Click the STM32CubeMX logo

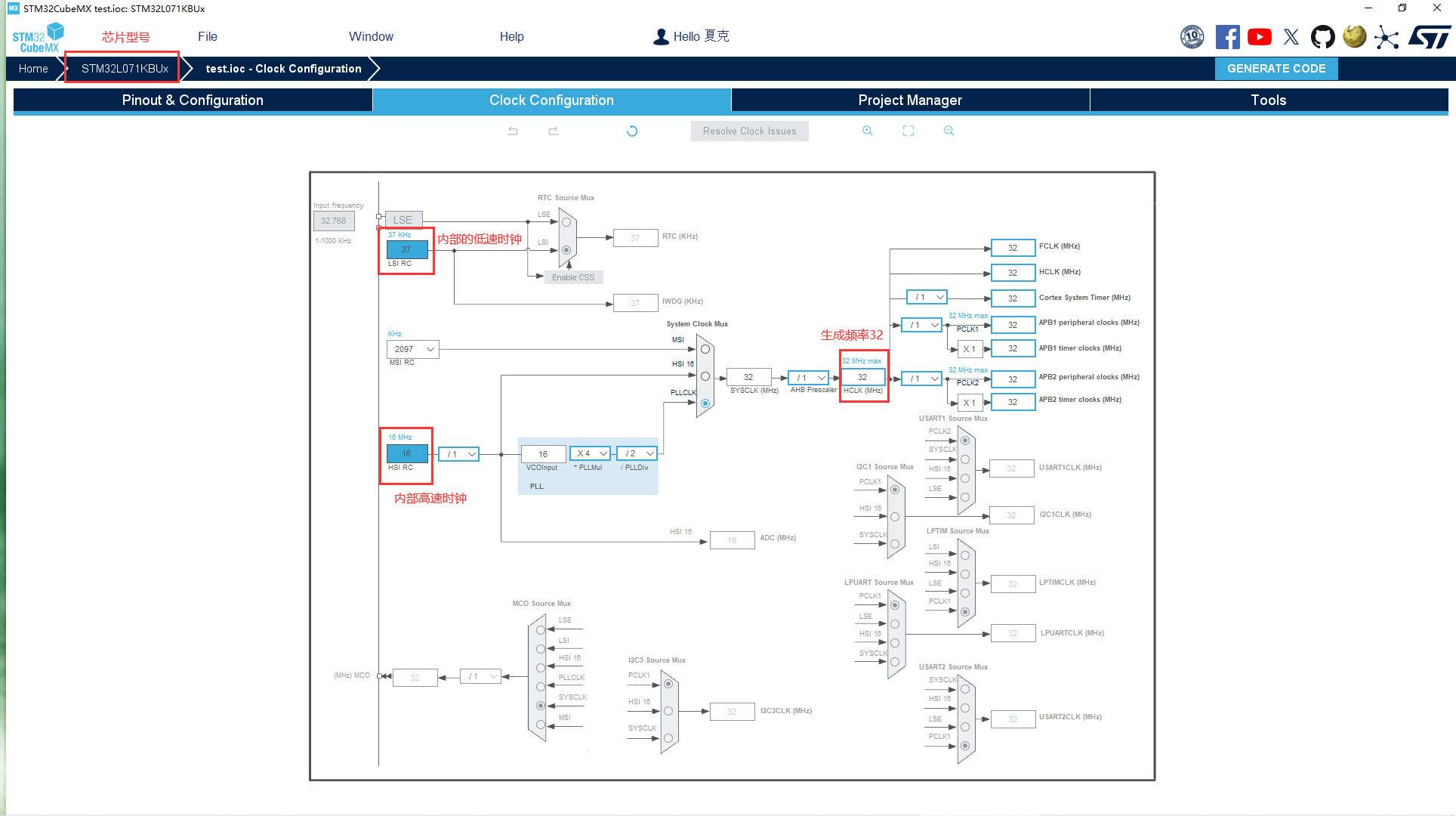[x=38, y=38]
